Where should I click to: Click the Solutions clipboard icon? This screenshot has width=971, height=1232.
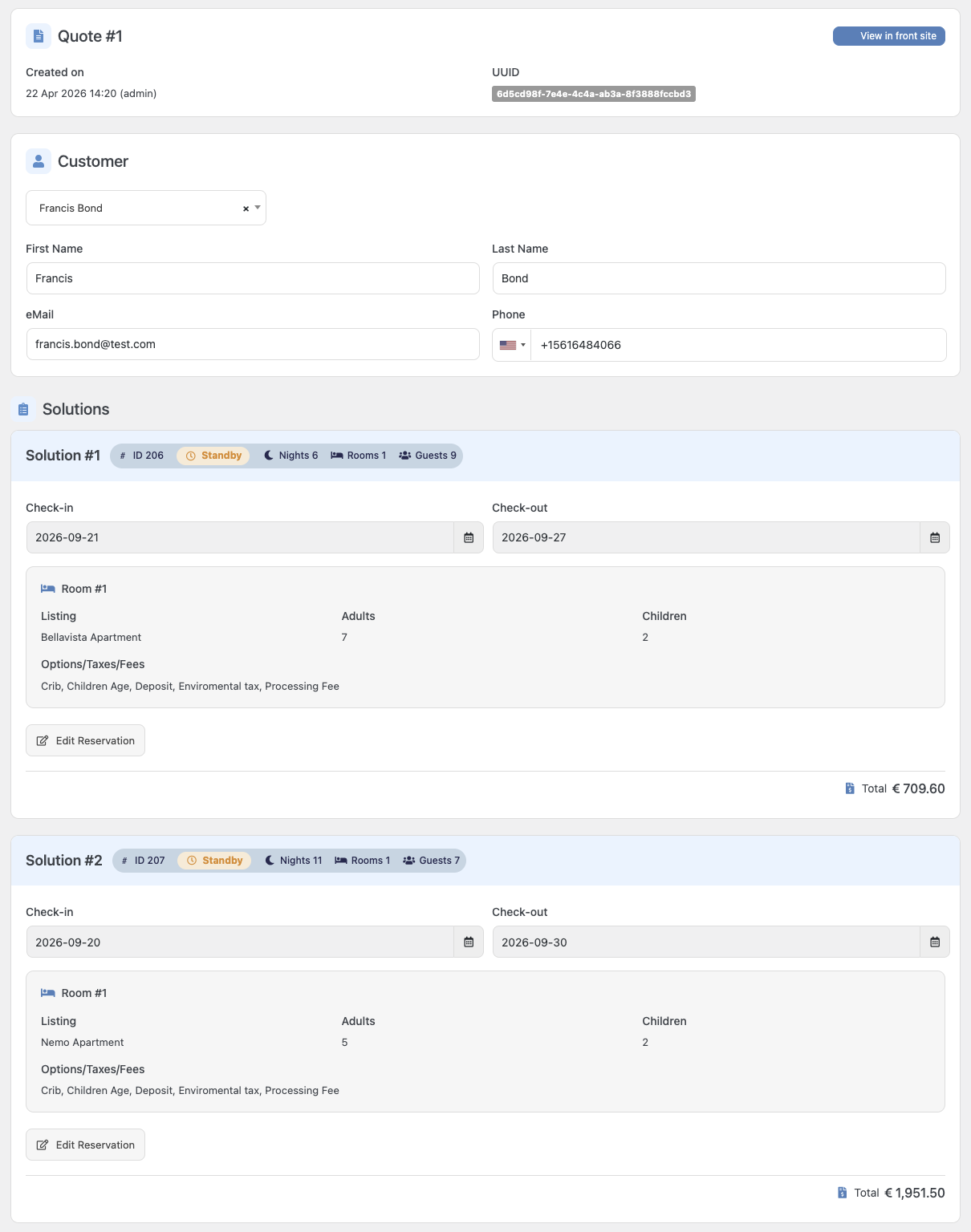pos(23,410)
